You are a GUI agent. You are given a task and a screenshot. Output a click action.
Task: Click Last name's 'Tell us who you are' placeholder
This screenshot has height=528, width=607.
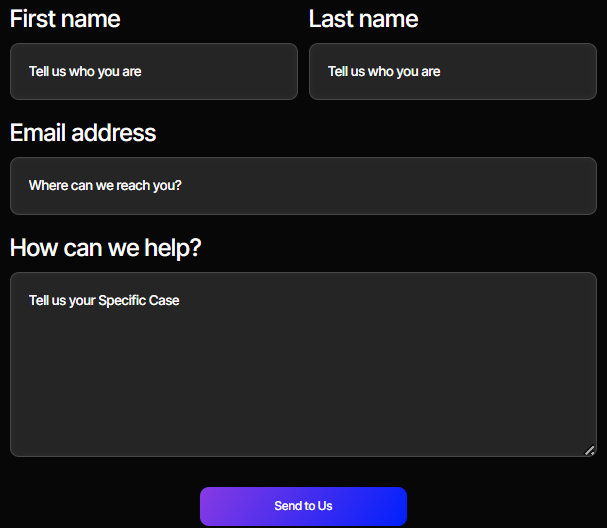[384, 72]
